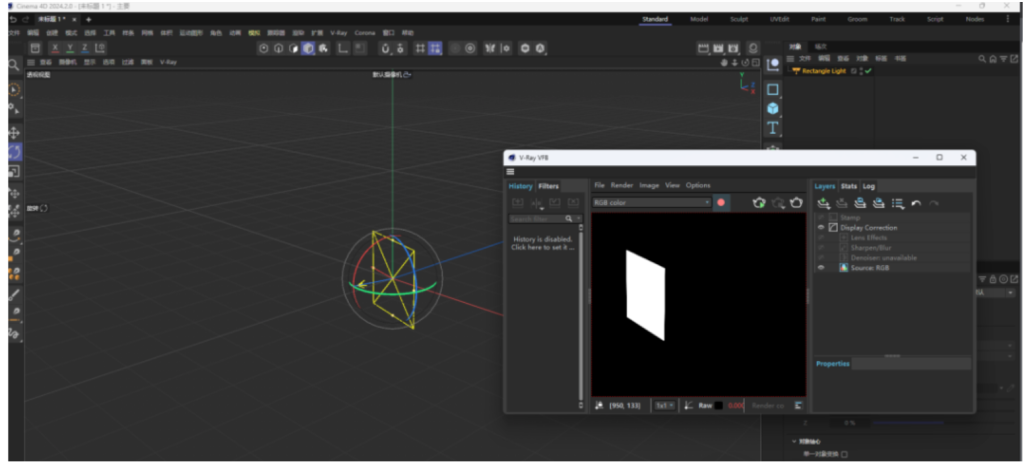The image size is (1024, 464).
Task: Start render with VFB teapot icon
Action: (759, 203)
